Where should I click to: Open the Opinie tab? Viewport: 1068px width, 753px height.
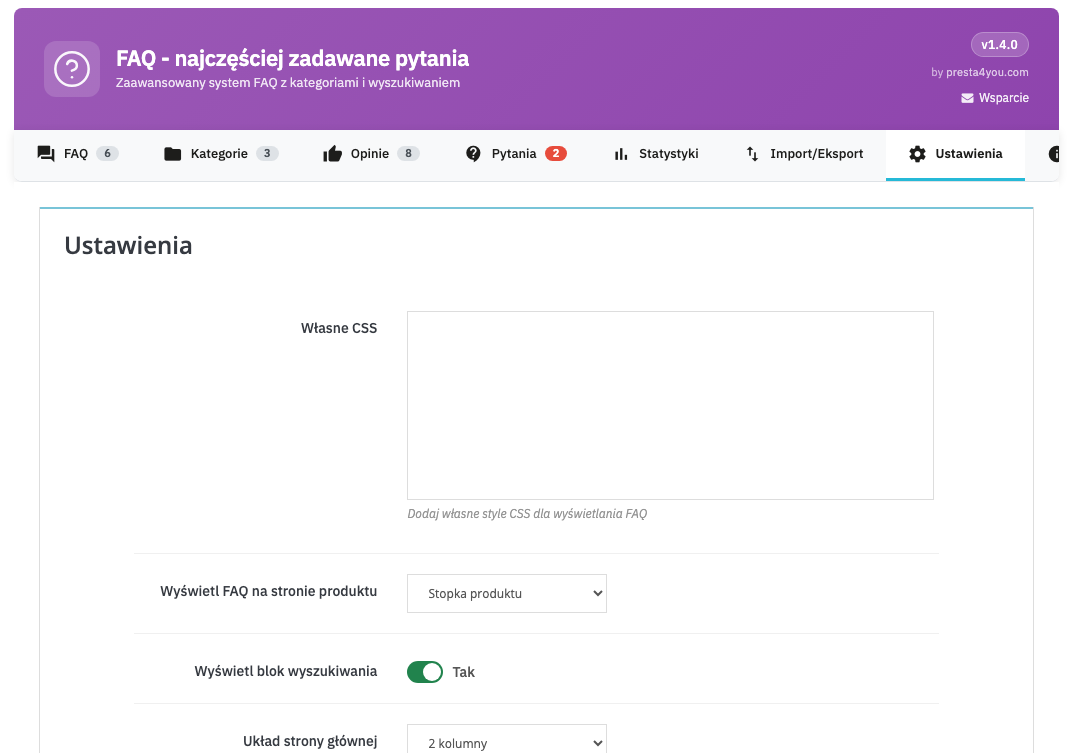371,154
